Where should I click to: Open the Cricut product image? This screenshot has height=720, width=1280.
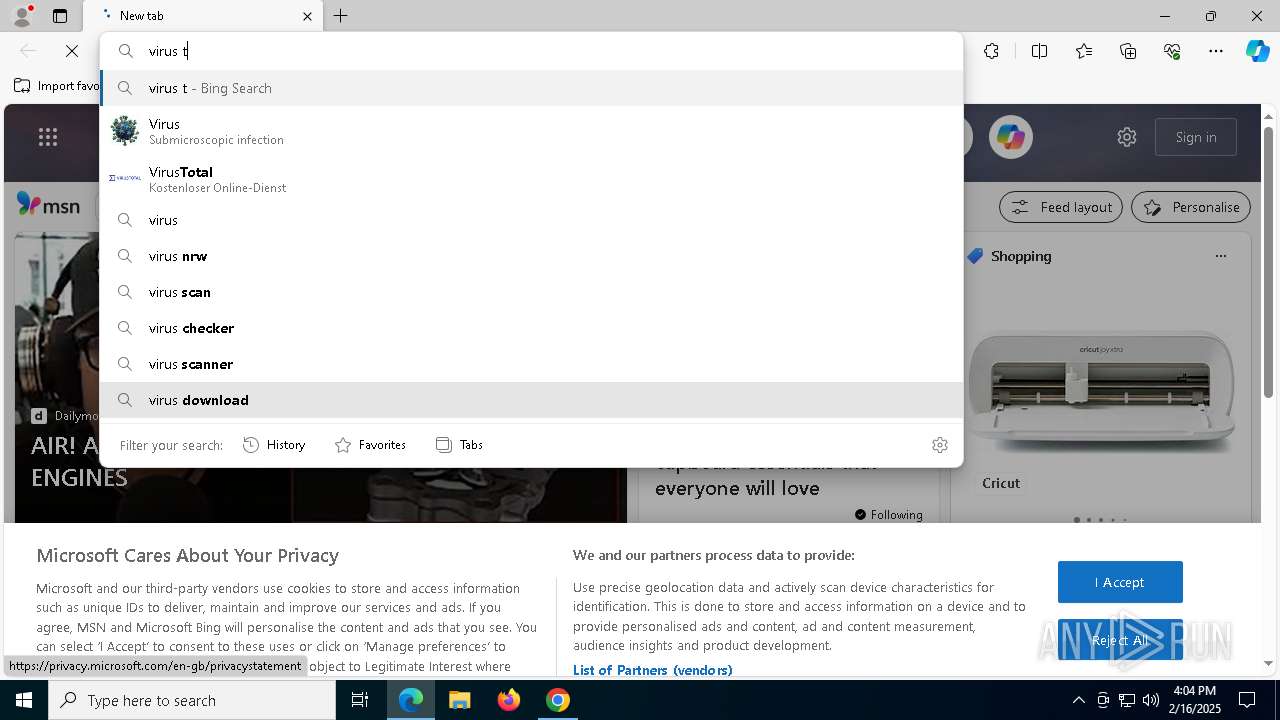coord(1100,392)
